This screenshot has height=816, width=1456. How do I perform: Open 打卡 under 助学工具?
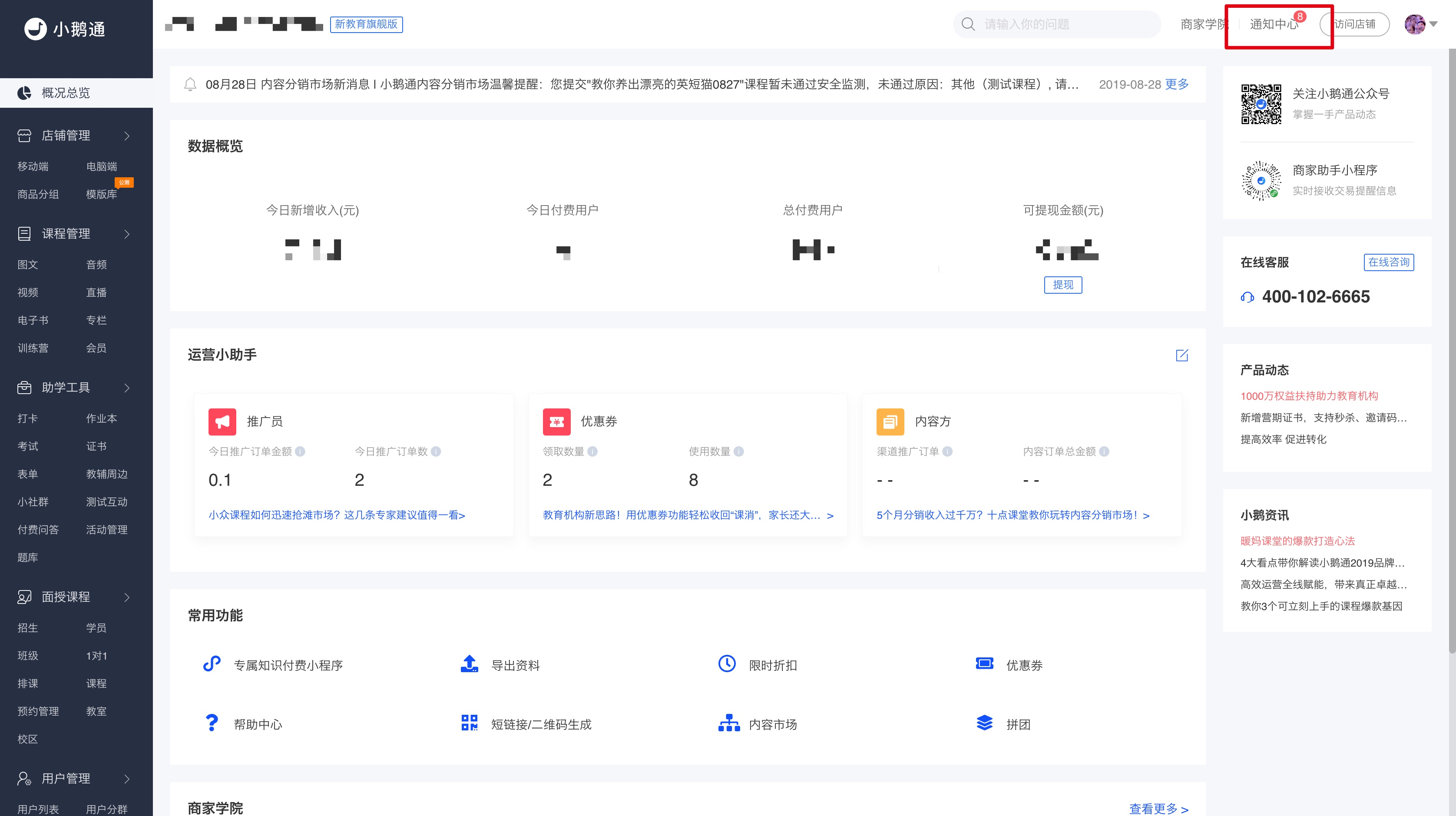(27, 418)
